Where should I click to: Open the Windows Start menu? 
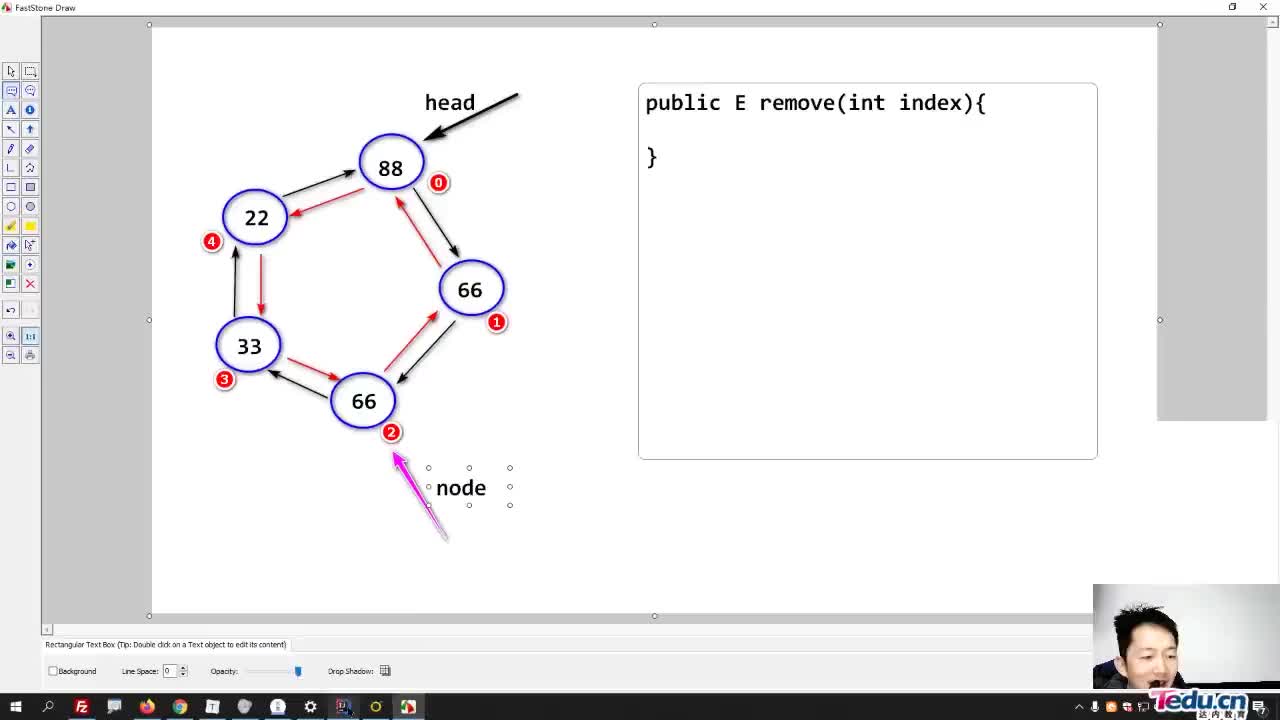coord(15,707)
